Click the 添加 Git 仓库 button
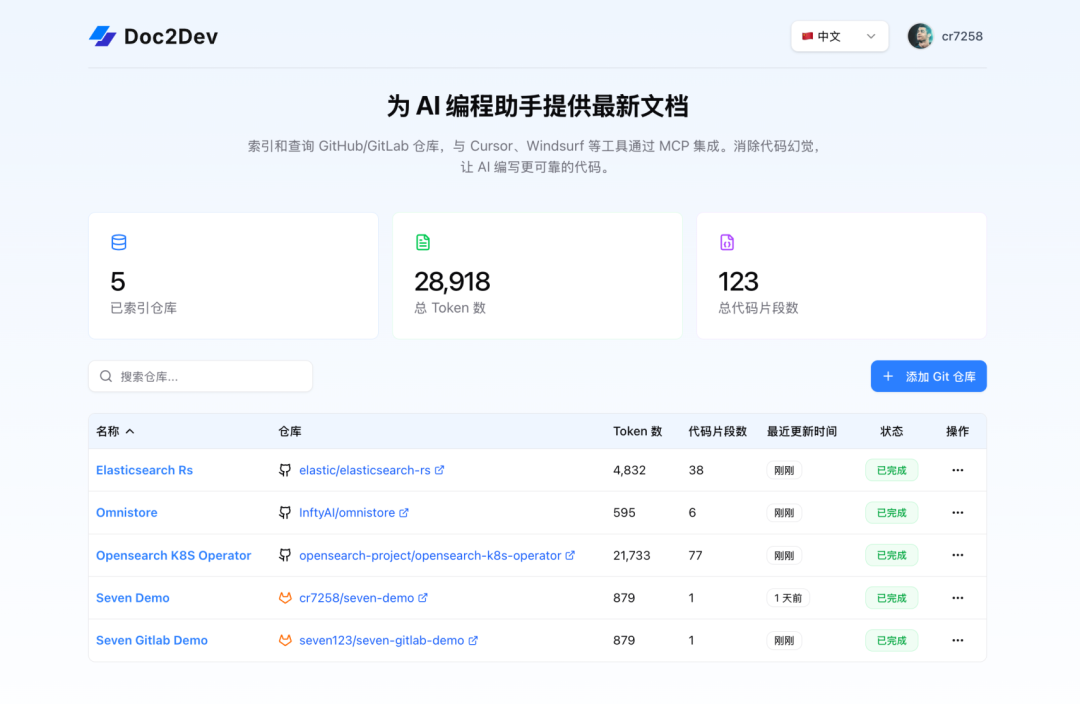This screenshot has width=1080, height=704. 928,377
